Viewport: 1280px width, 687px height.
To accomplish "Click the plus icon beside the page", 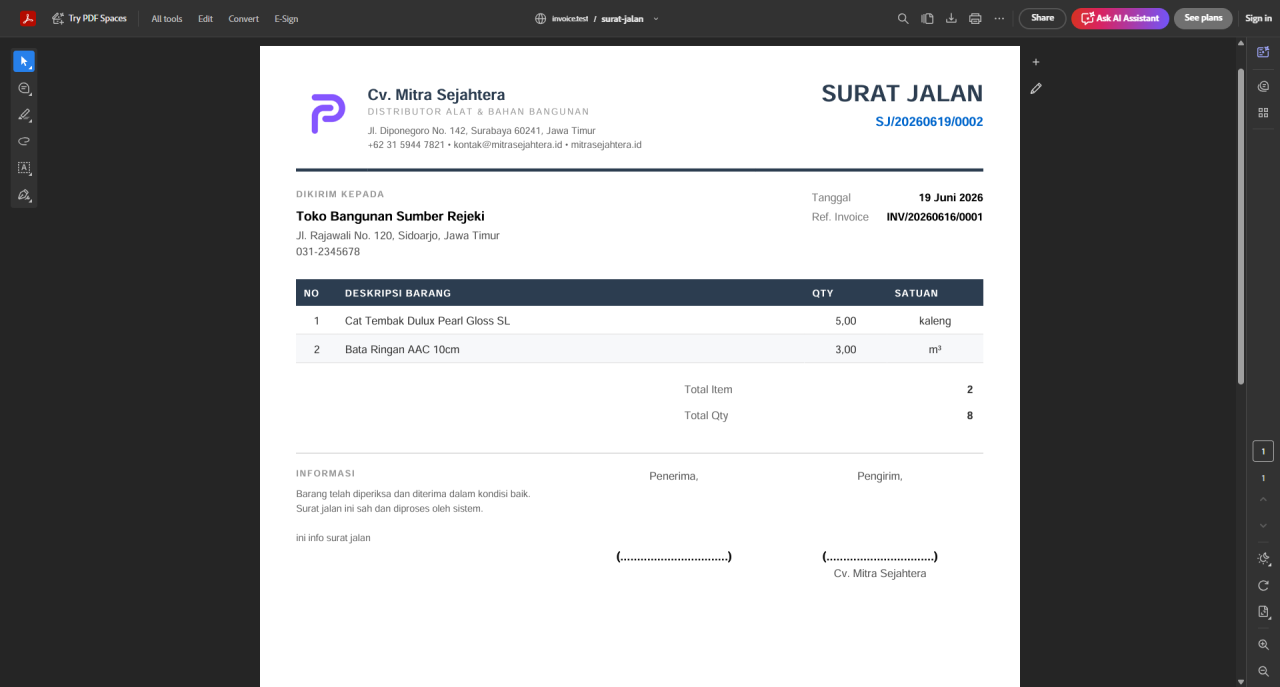I will click(x=1036, y=62).
